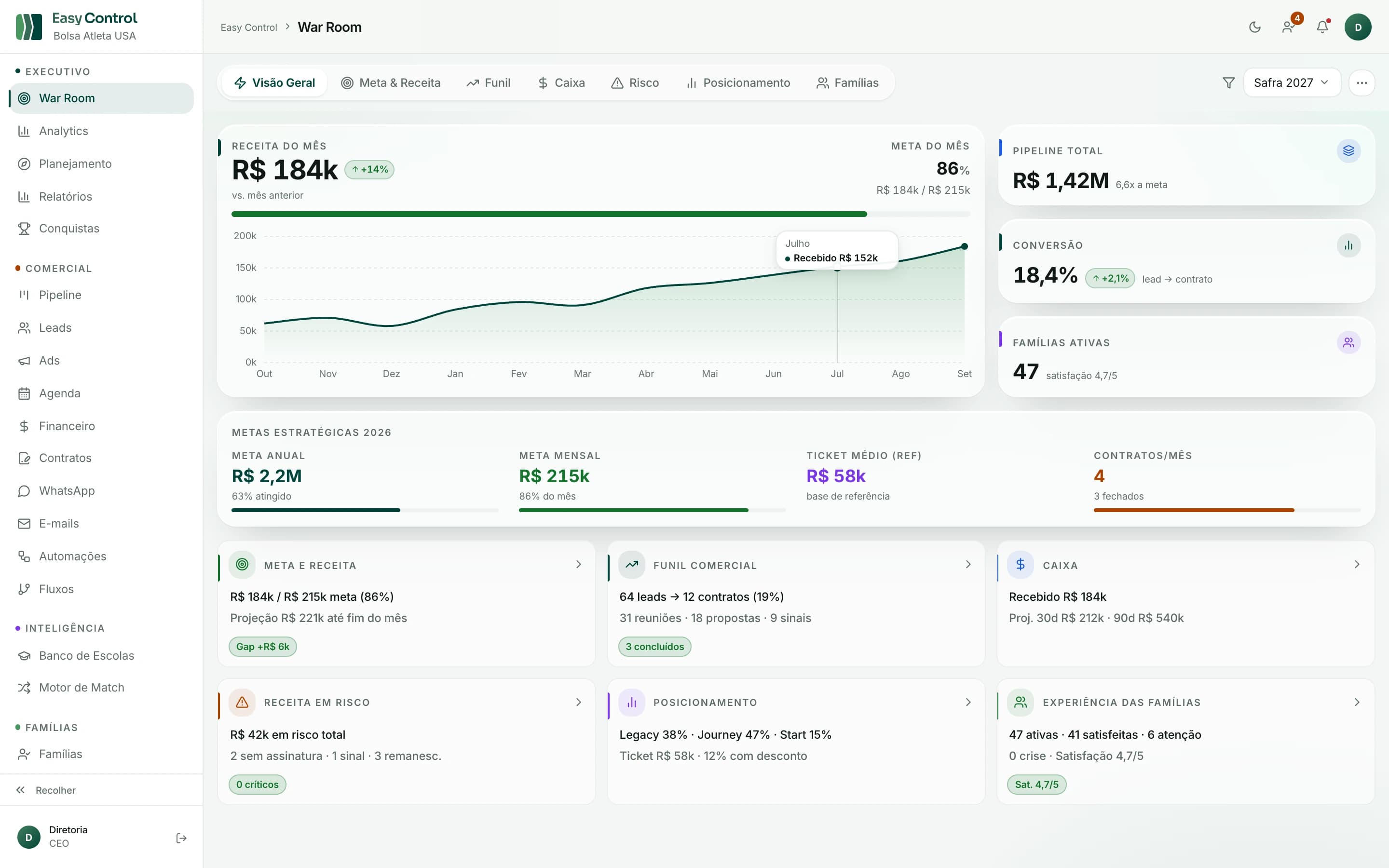The width and height of the screenshot is (1389, 868).
Task: Click the Fluxos branch icon
Action: pyautogui.click(x=24, y=589)
